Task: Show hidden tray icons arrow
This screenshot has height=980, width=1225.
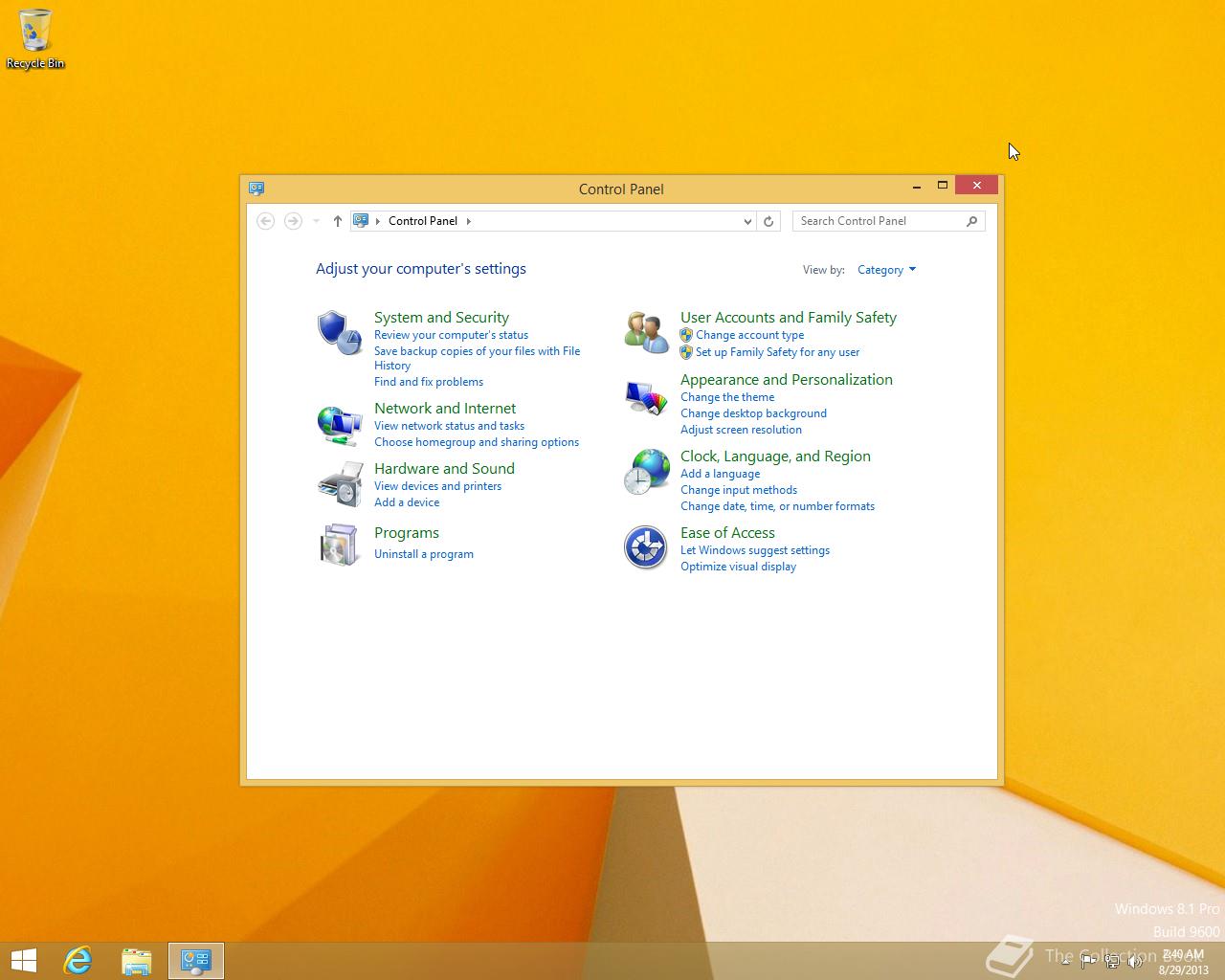Action: pos(1065,962)
